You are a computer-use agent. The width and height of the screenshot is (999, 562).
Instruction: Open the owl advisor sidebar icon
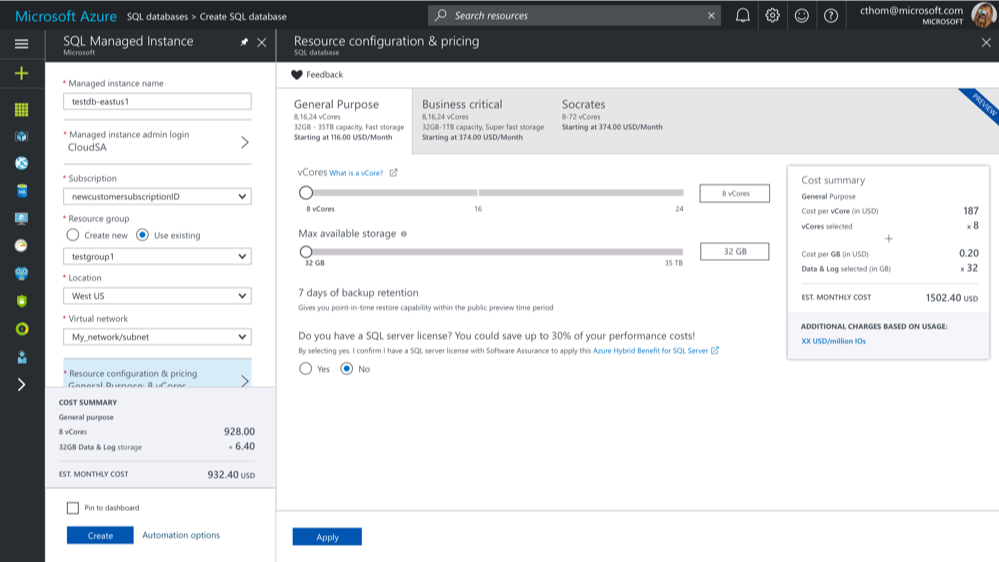click(22, 273)
